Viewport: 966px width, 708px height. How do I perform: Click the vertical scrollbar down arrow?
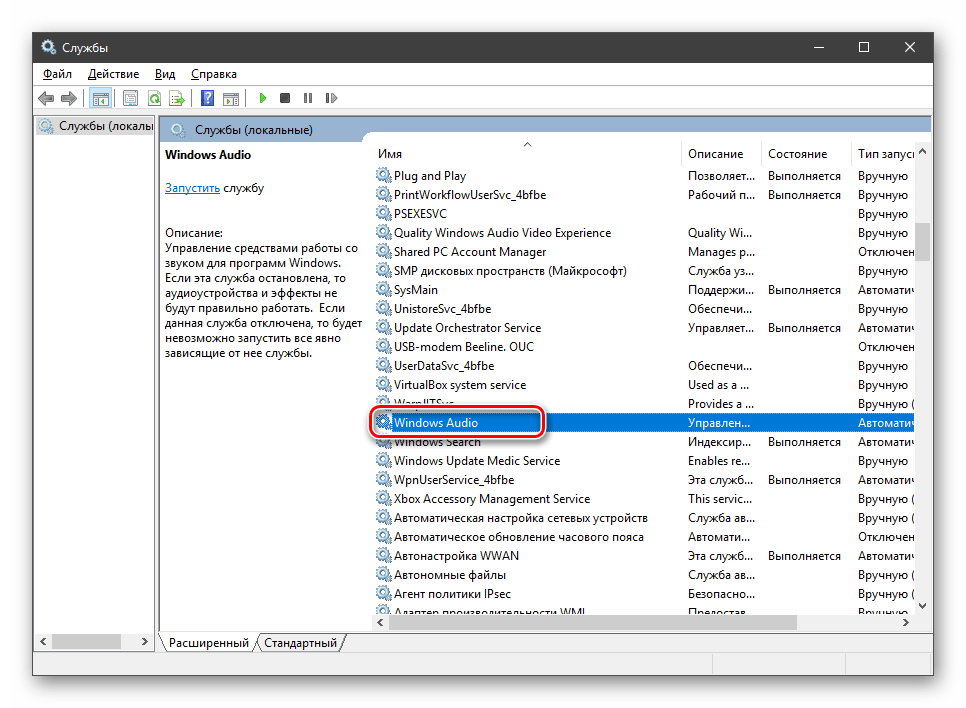922,605
